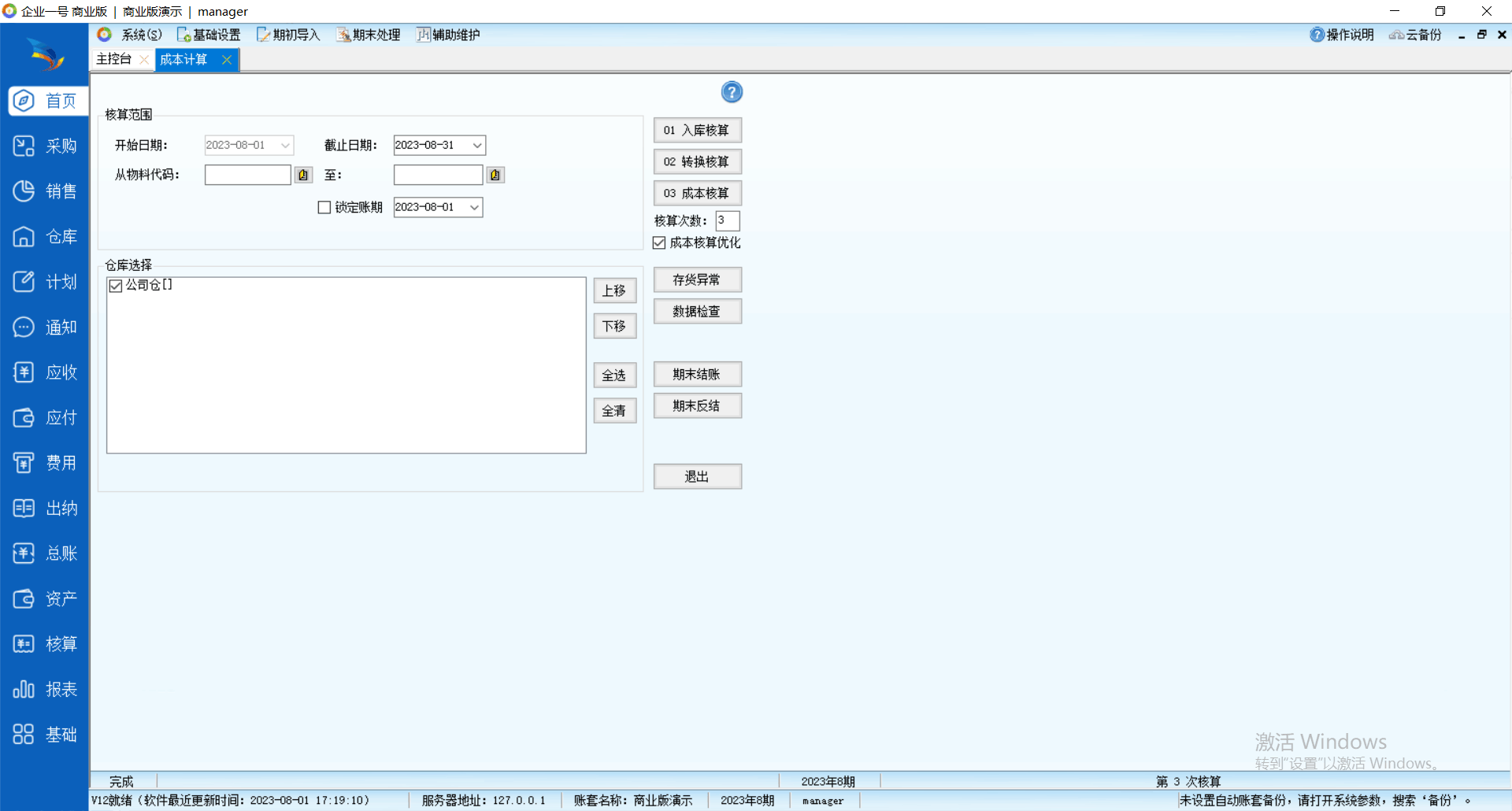1512x811 pixels.
Task: Open the 总账 (General Ledger) sidebar module
Action: (45, 554)
